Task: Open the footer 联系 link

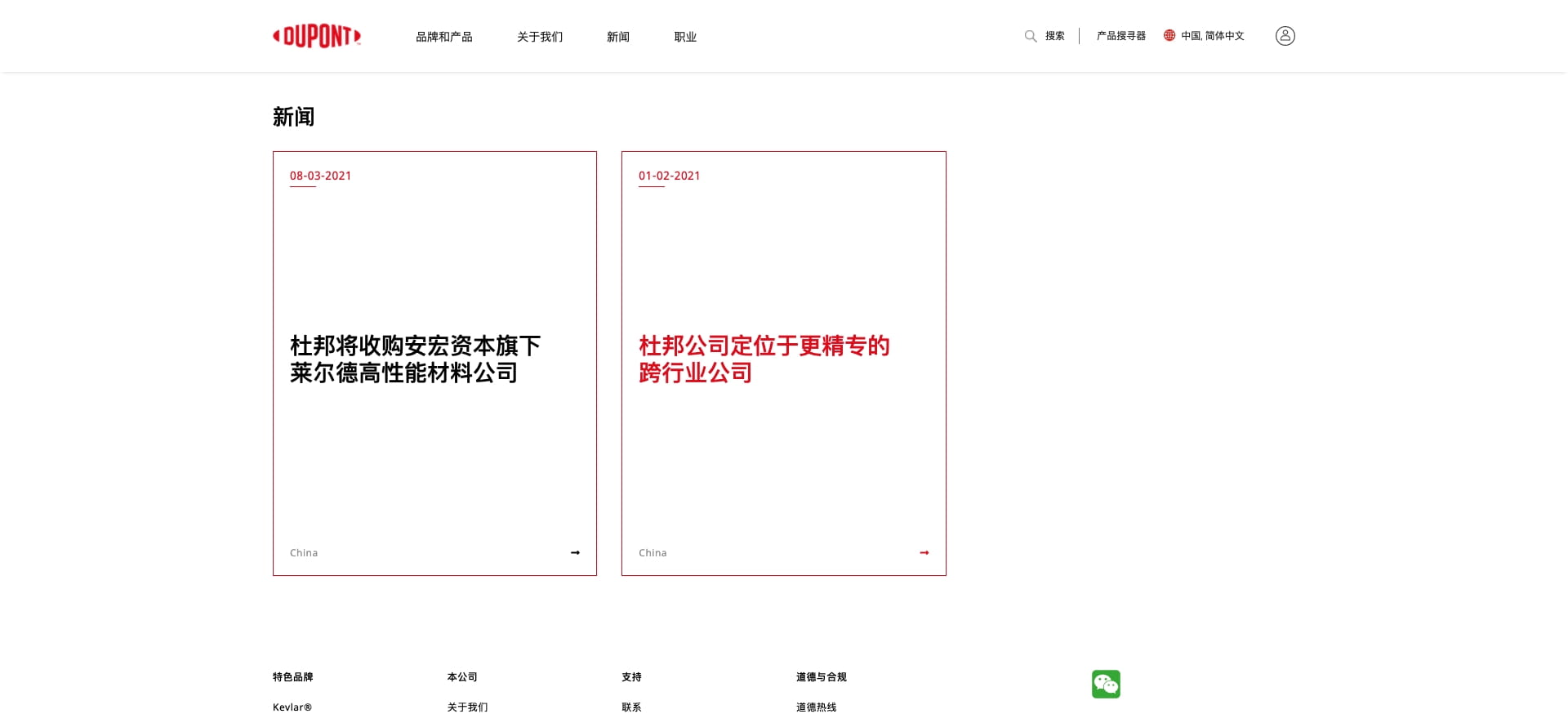Action: coord(630,707)
